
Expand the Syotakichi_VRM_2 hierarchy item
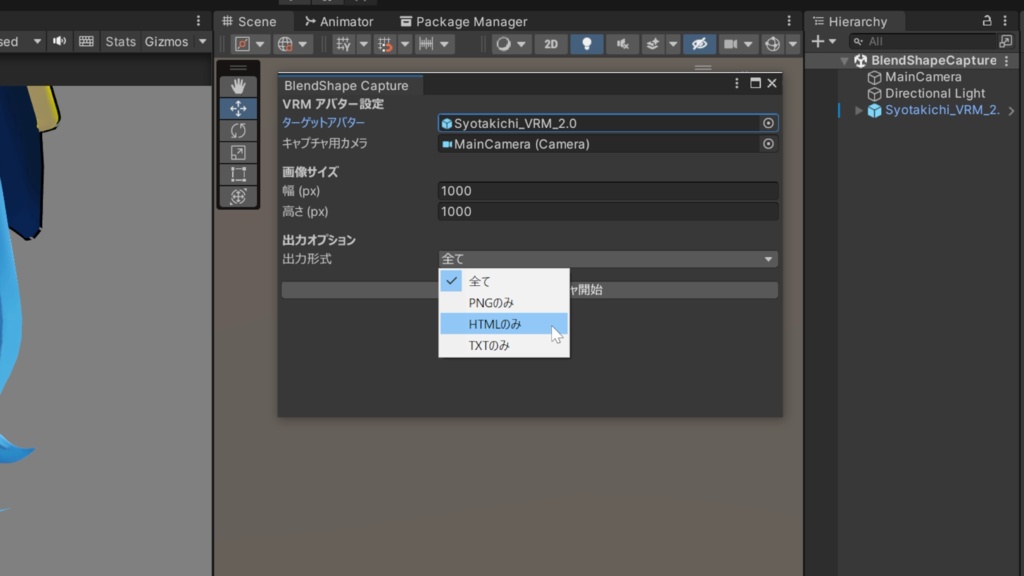click(860, 110)
